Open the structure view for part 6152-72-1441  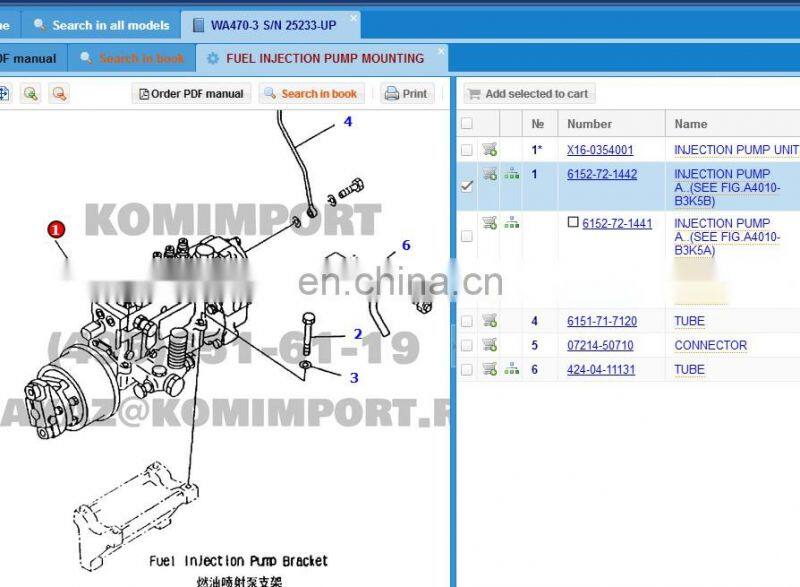(512, 222)
